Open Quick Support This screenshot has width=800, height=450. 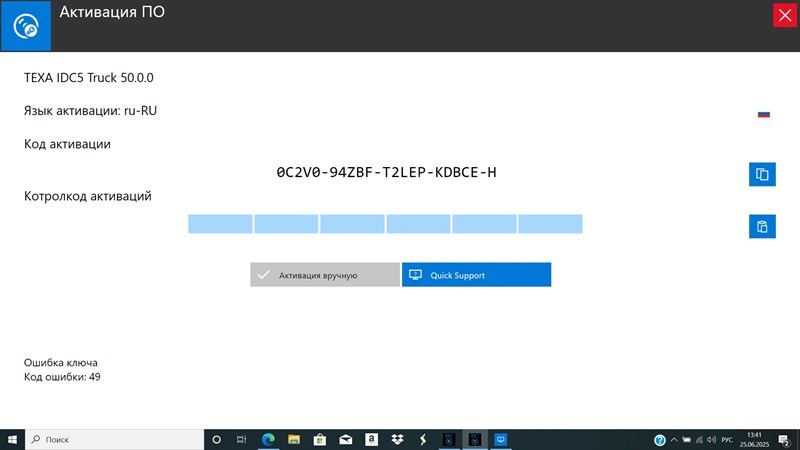click(477, 274)
